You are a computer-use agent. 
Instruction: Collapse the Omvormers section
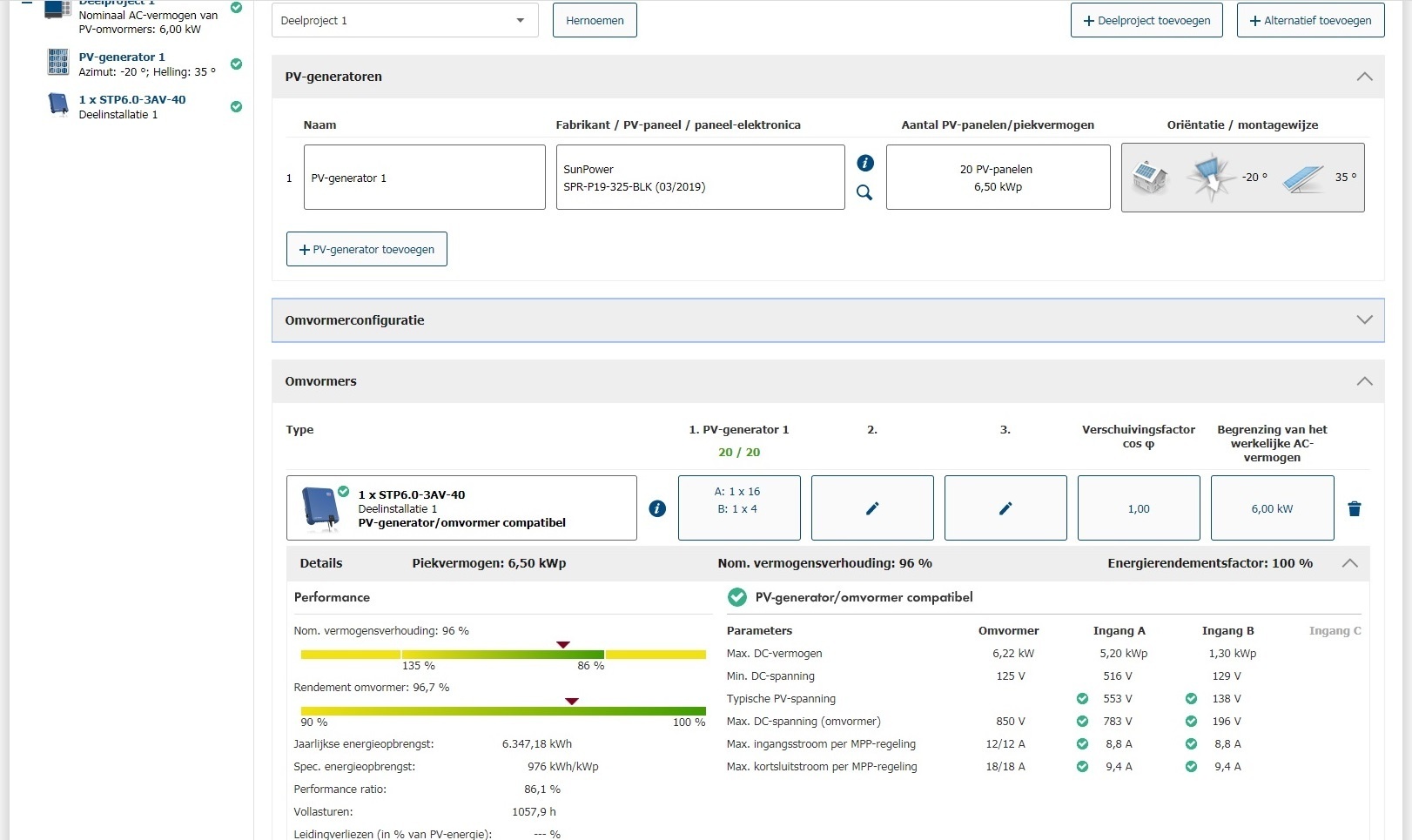1363,381
